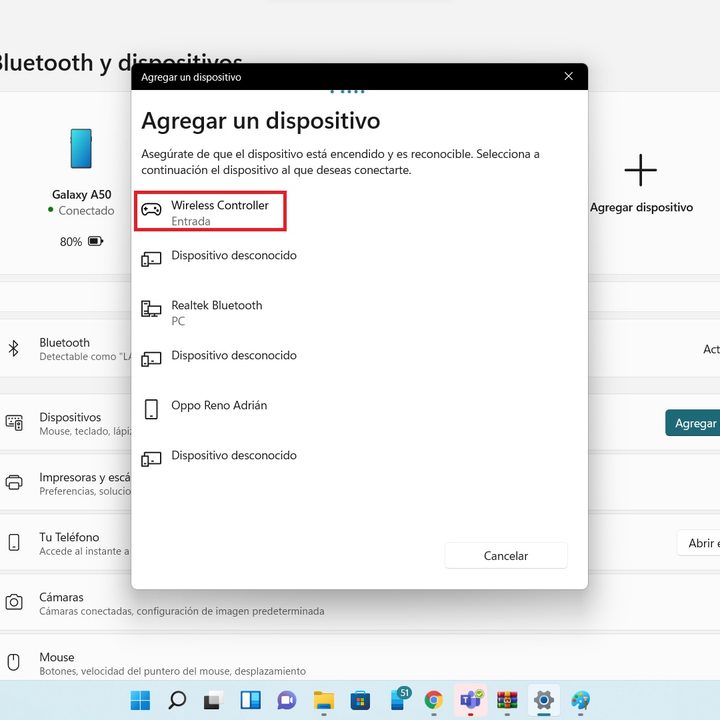Click the Abrir button in Tu Teléfono row
Screen dimensions: 720x720
[698, 543]
